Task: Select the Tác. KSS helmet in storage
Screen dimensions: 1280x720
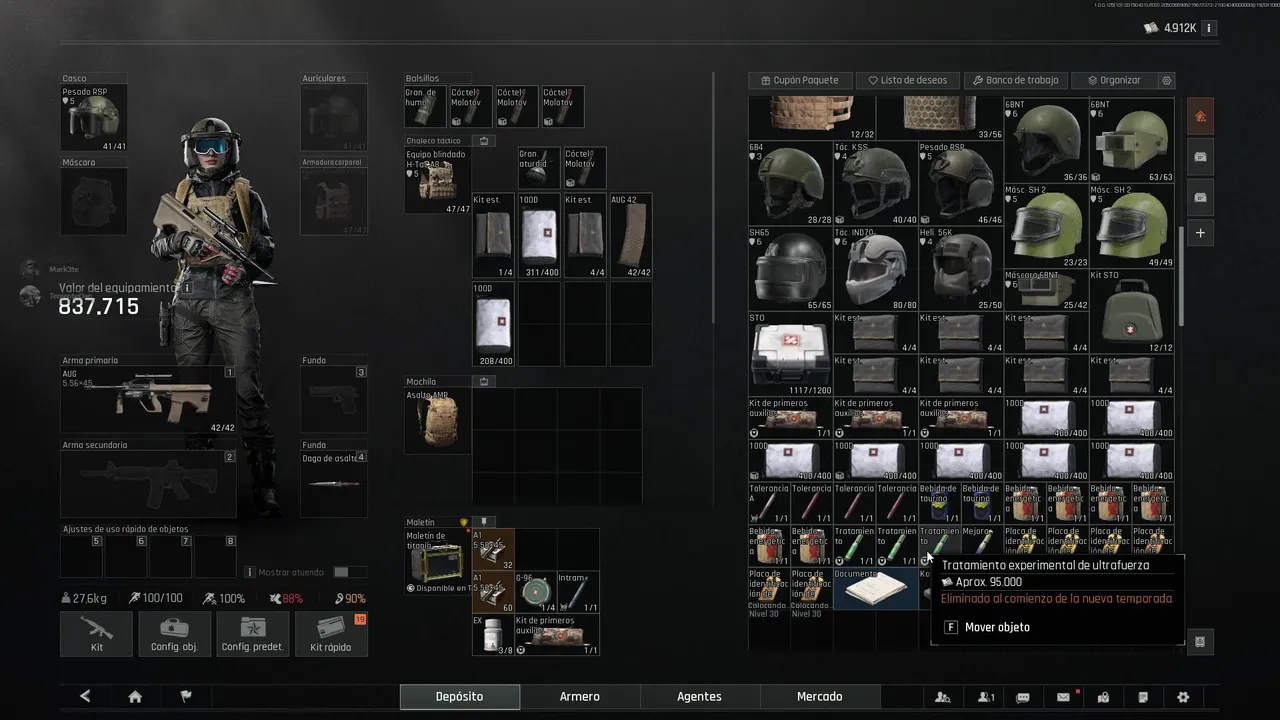Action: [x=875, y=183]
